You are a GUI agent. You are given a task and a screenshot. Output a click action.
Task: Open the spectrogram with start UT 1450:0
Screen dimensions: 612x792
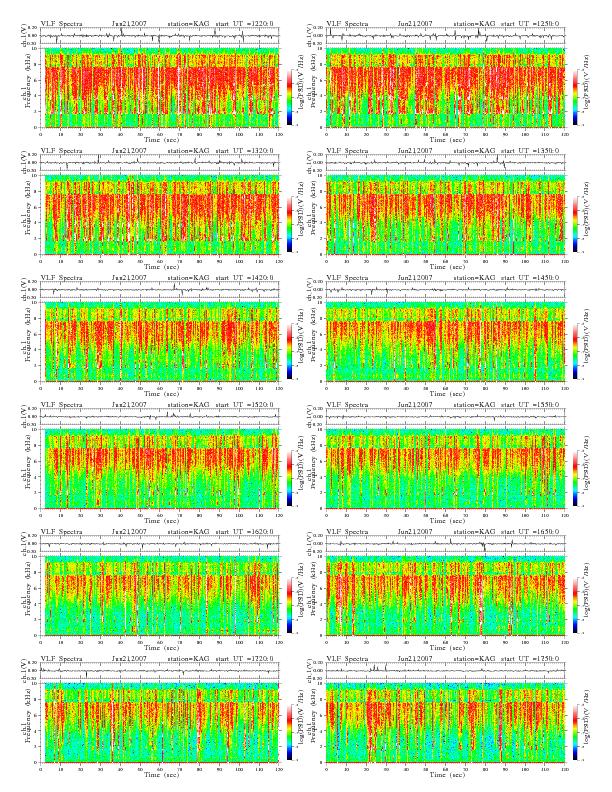pos(445,342)
